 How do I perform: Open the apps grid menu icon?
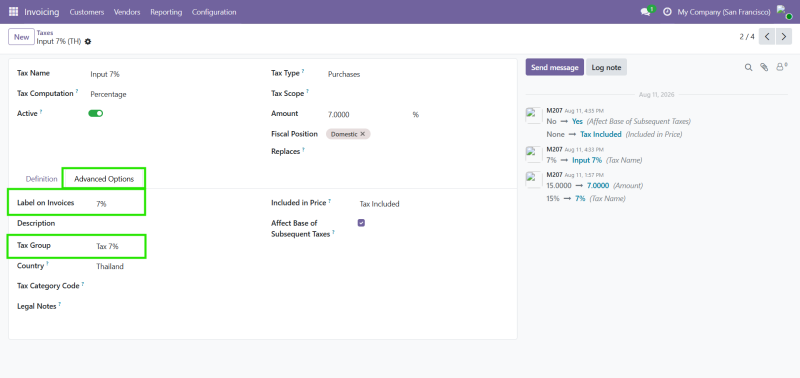(13, 12)
